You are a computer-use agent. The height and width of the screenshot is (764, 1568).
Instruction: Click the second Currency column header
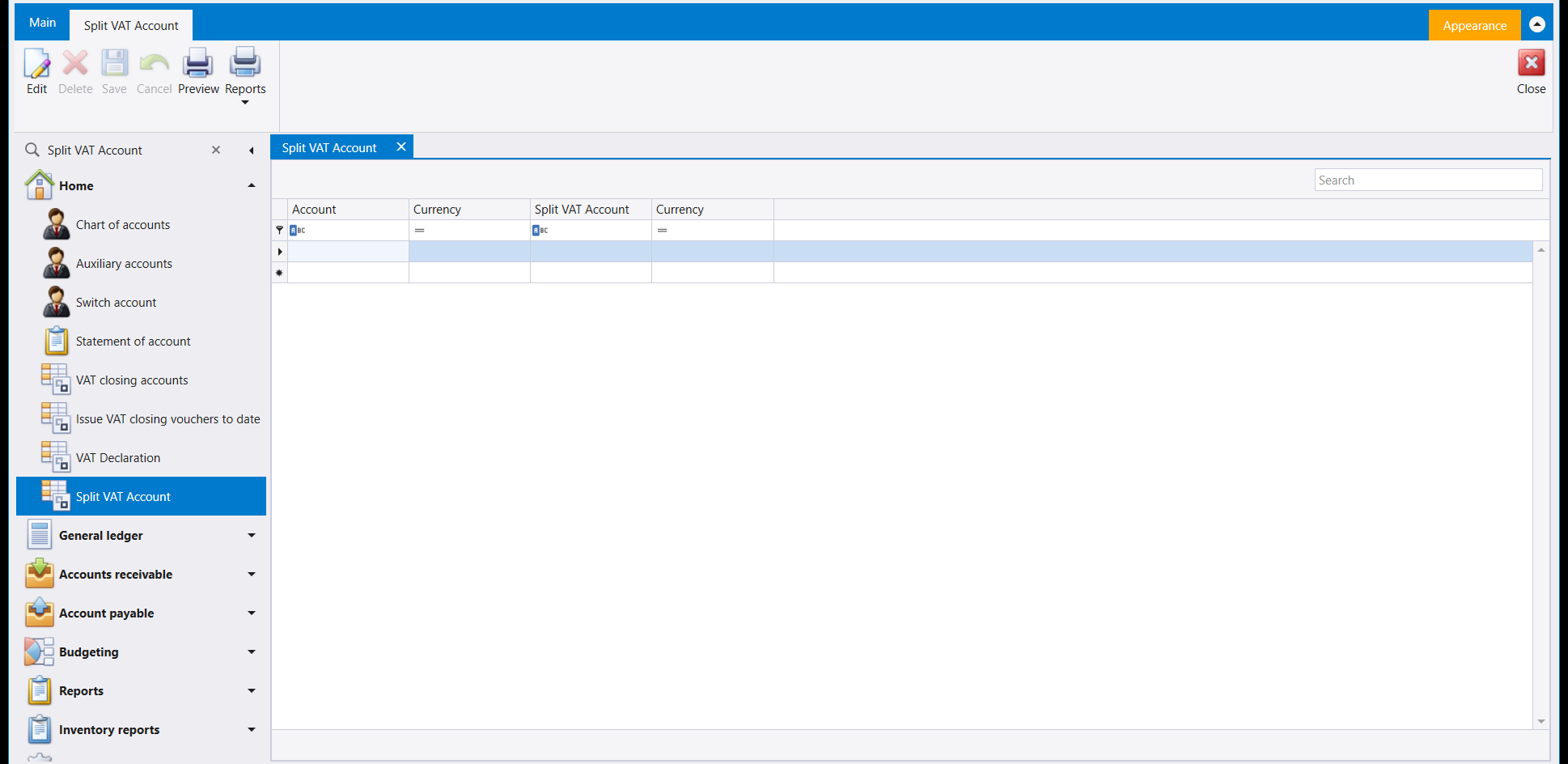712,209
